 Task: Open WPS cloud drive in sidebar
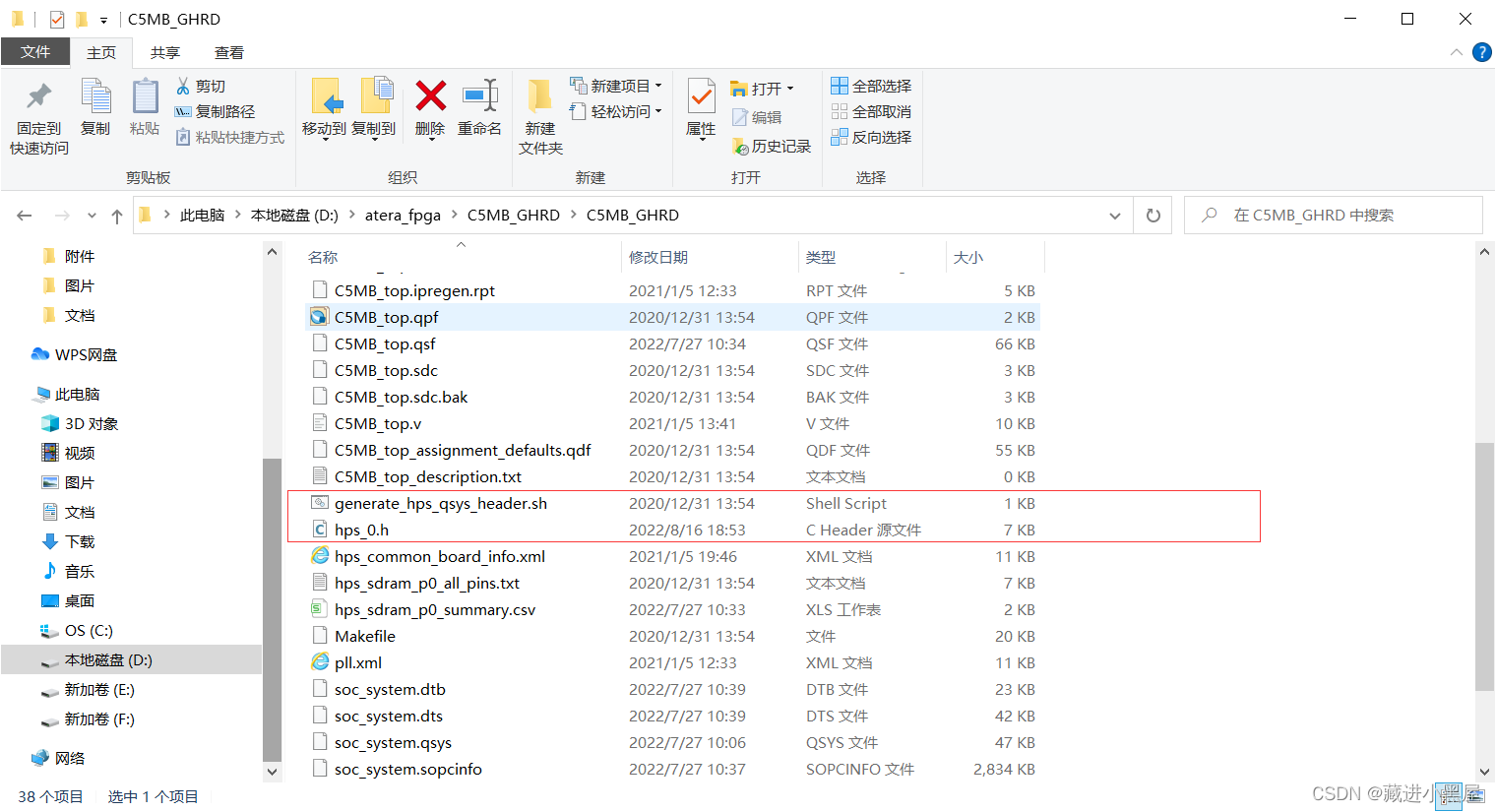[x=75, y=354]
